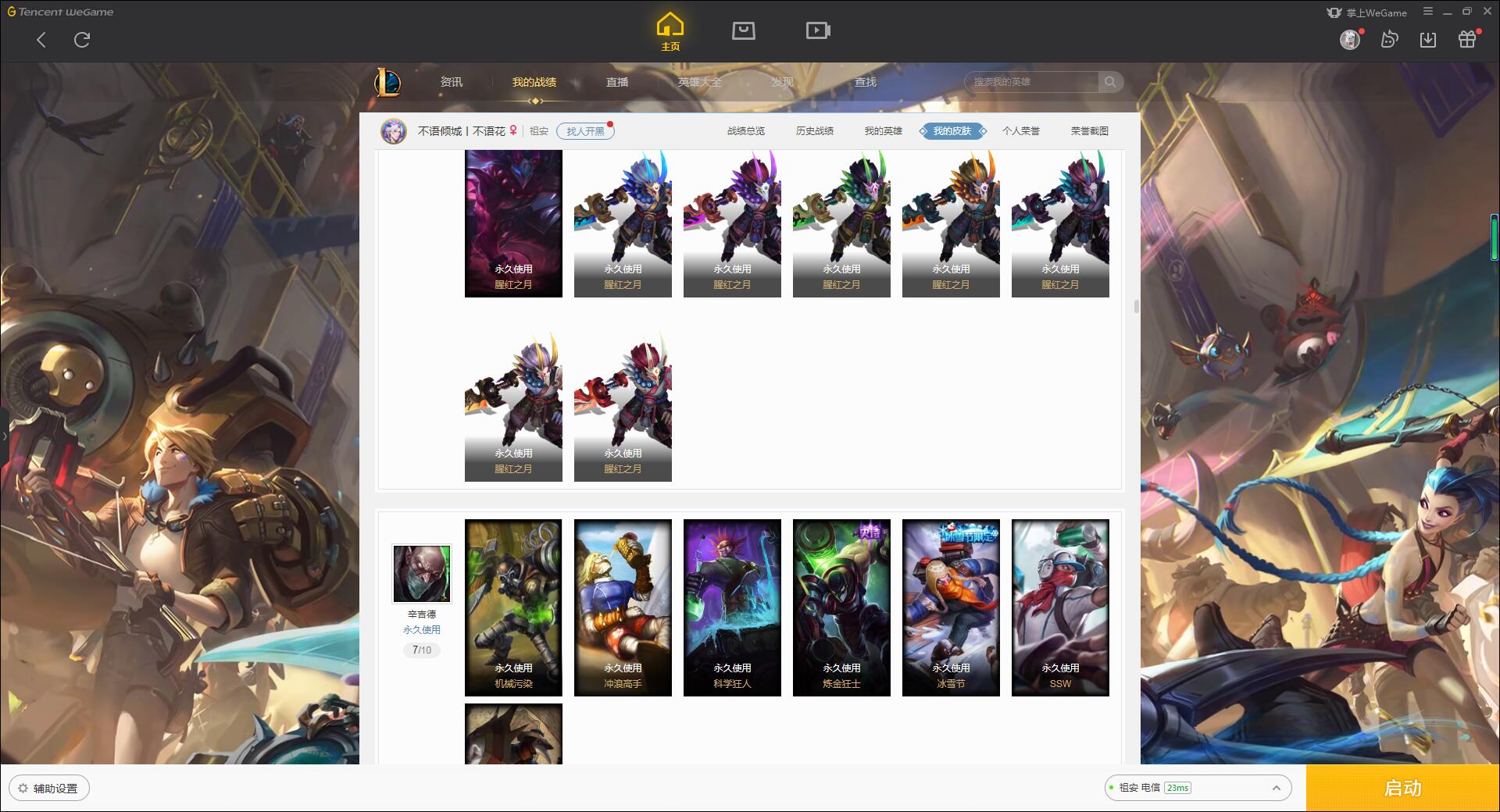1500x812 pixels.
Task: Open 个人荣誉 section
Action: [1021, 131]
